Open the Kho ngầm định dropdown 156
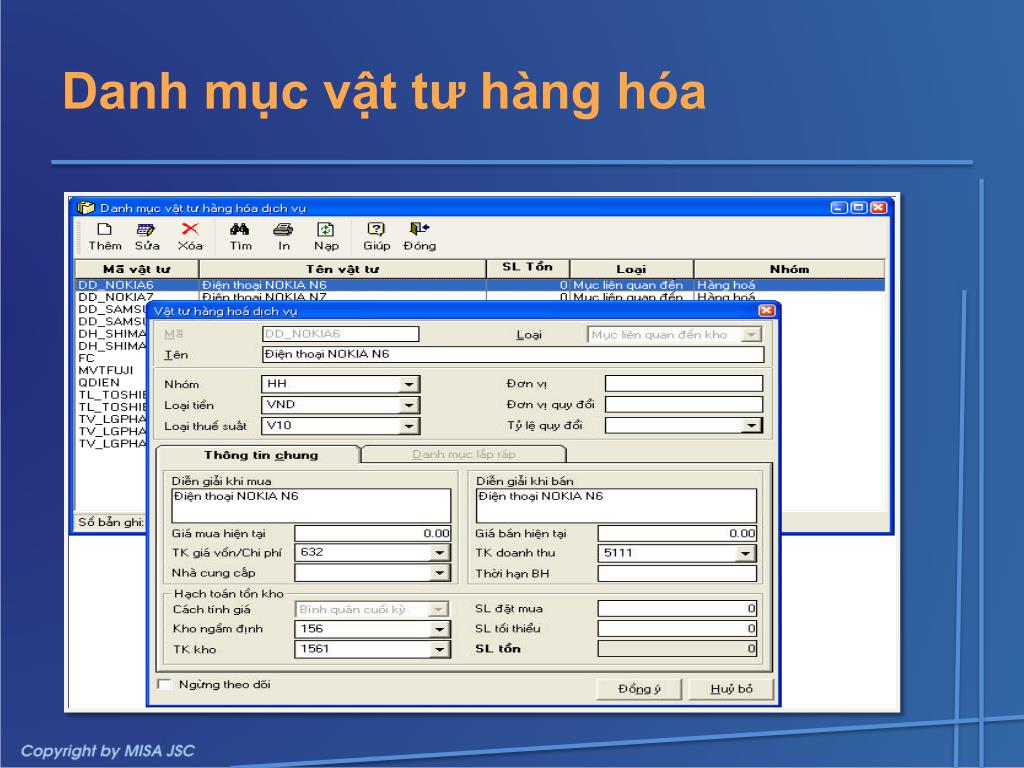 pos(440,629)
